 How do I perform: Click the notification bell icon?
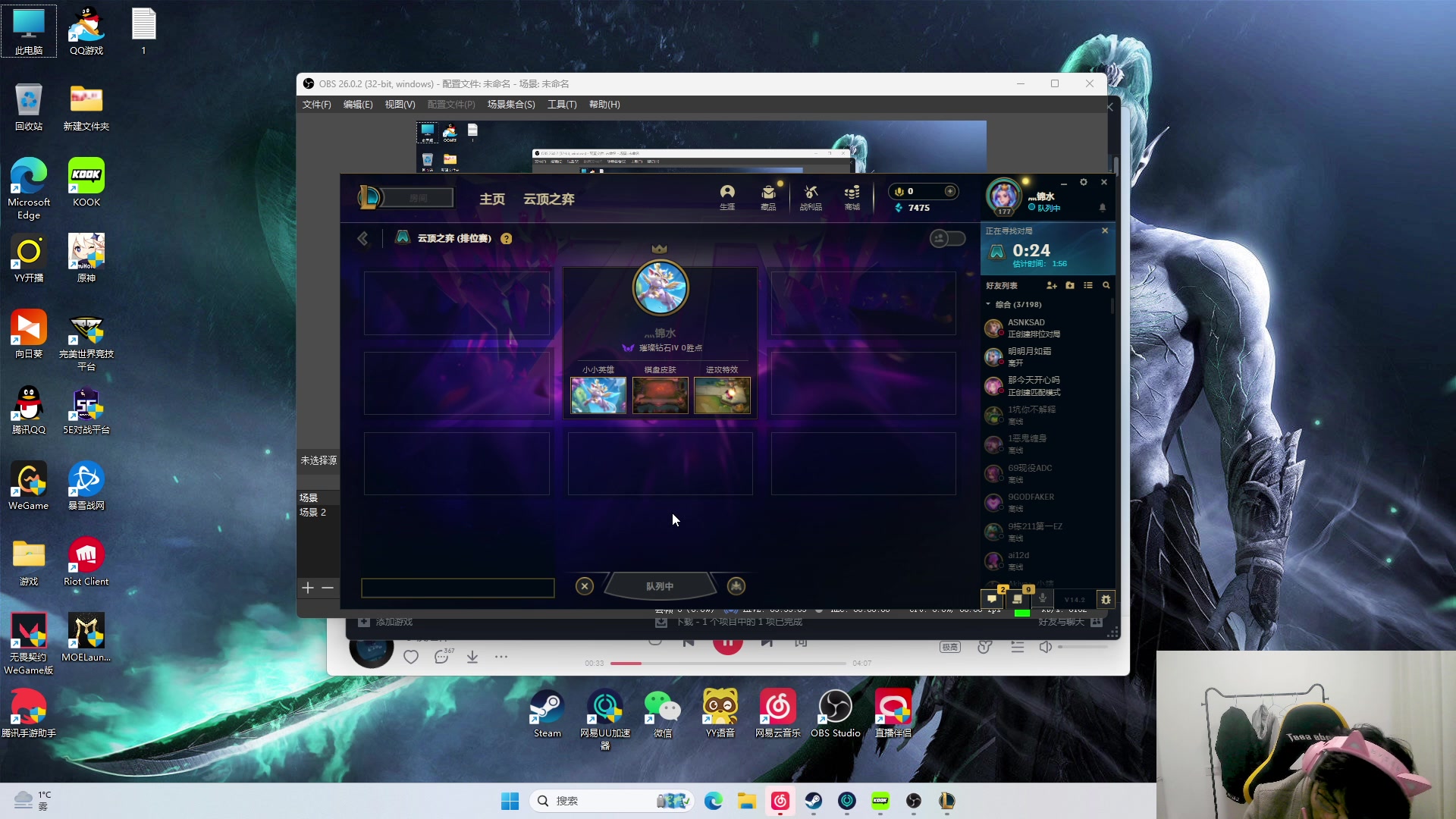[1103, 207]
